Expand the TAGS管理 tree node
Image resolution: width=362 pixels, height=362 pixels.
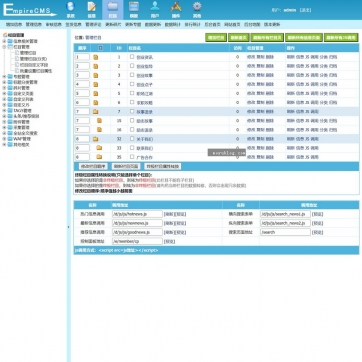(x=4, y=110)
